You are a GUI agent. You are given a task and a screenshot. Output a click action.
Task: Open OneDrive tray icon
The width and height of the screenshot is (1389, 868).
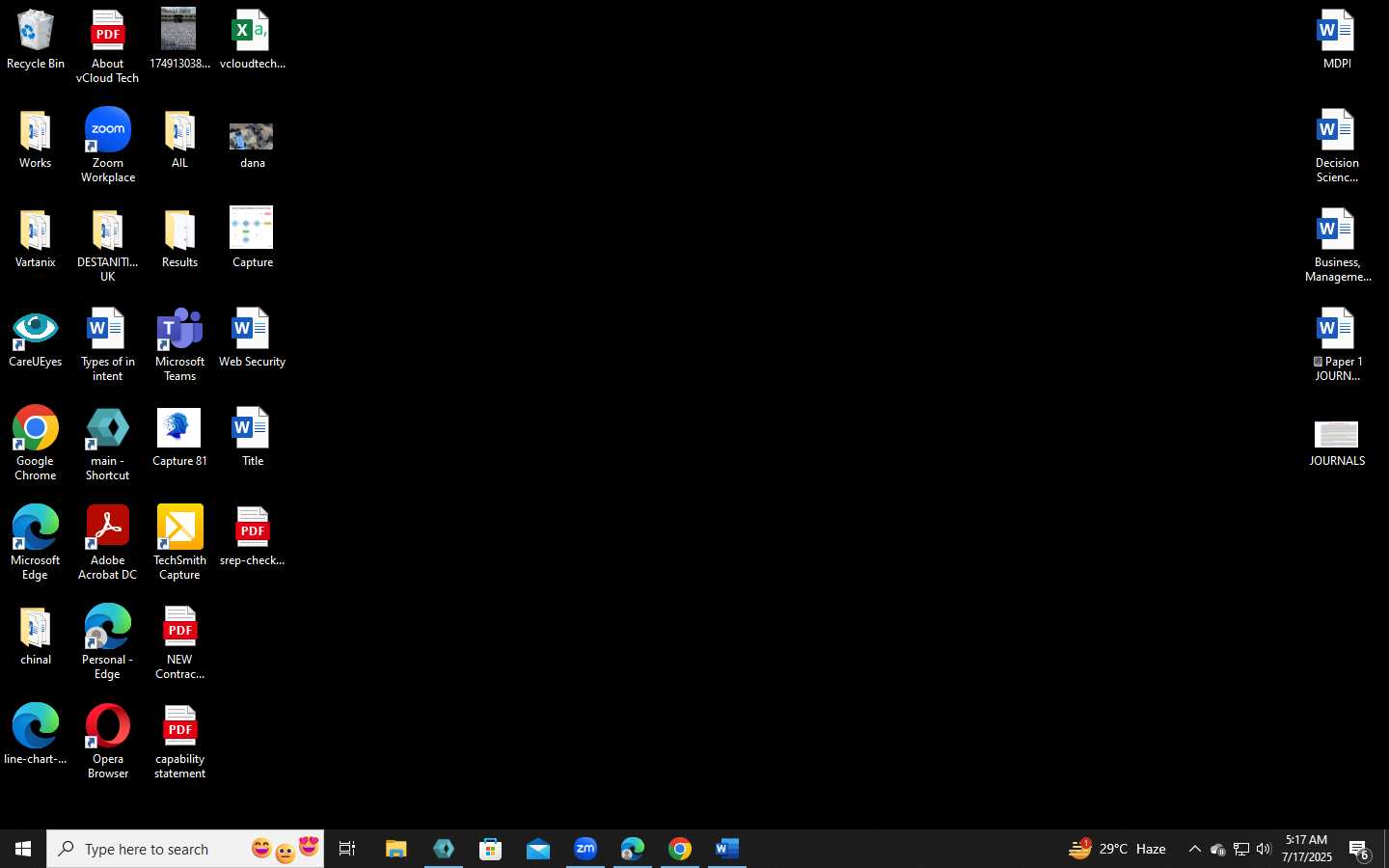click(1217, 849)
